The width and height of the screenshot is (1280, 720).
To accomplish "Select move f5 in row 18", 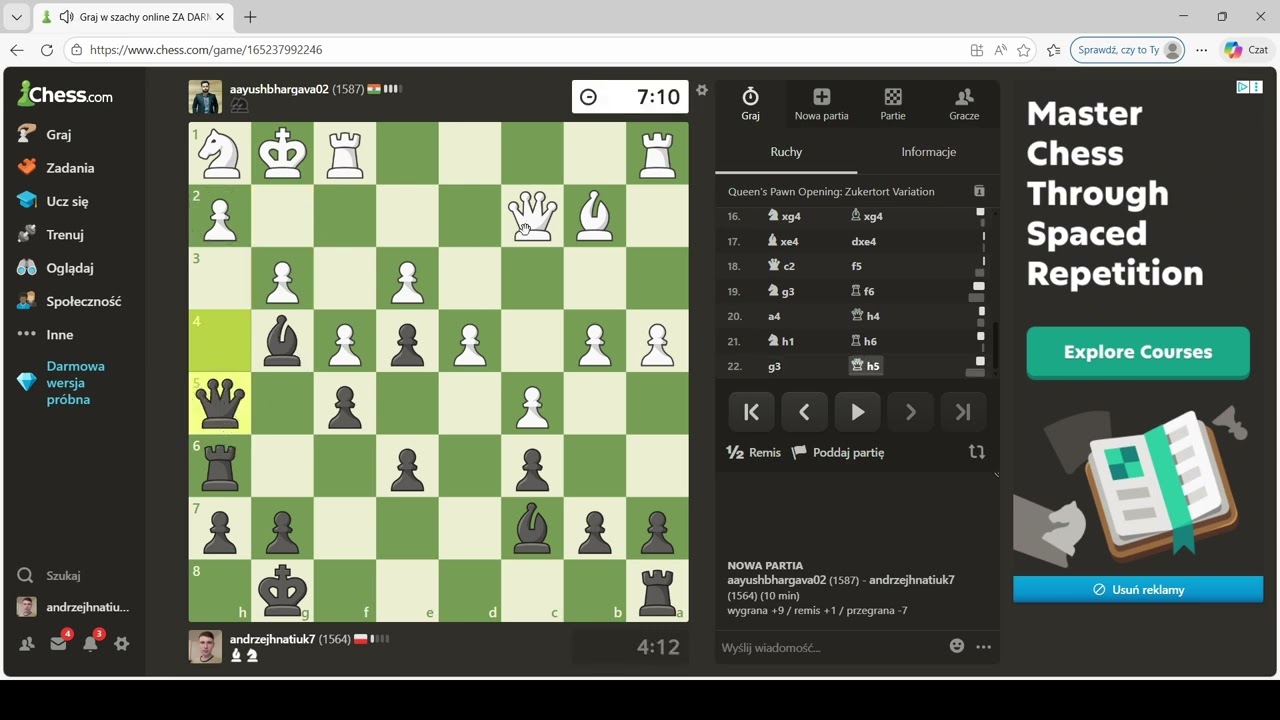I will [857, 266].
